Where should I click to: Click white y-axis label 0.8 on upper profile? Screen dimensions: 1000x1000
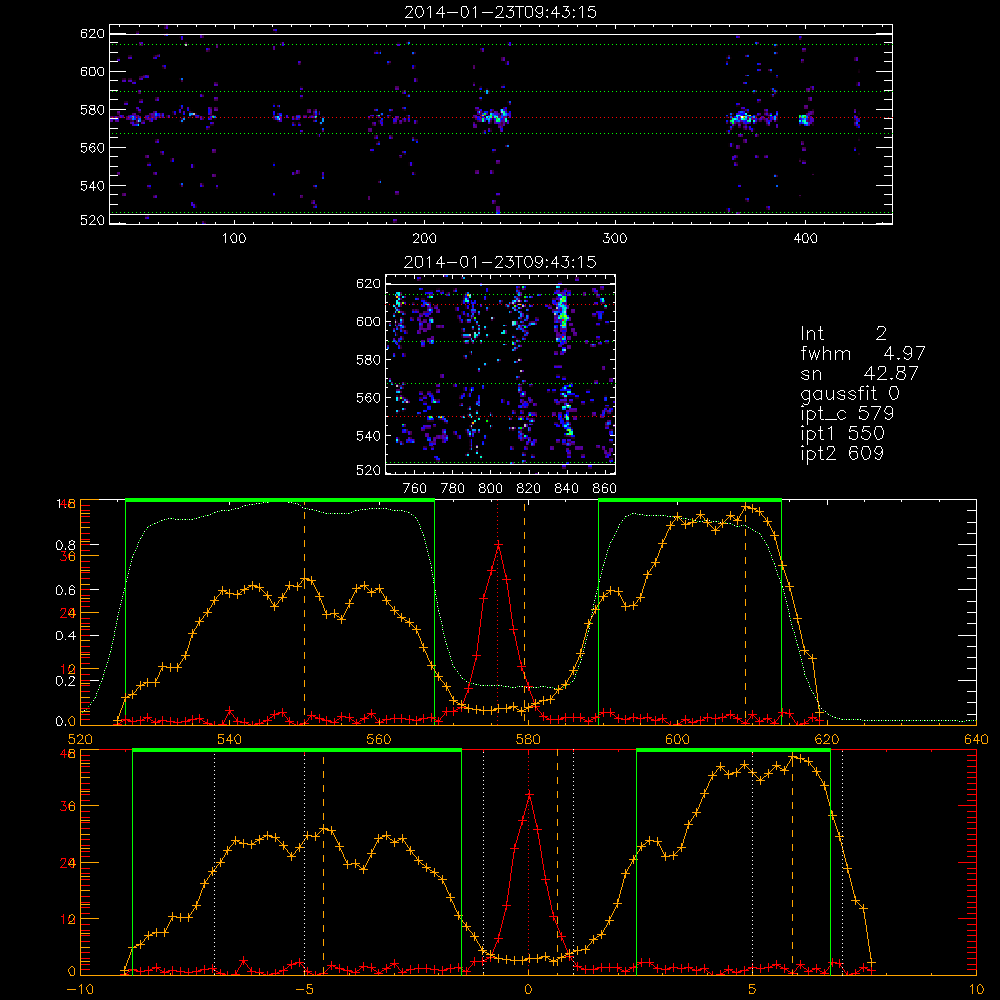[x=65, y=545]
